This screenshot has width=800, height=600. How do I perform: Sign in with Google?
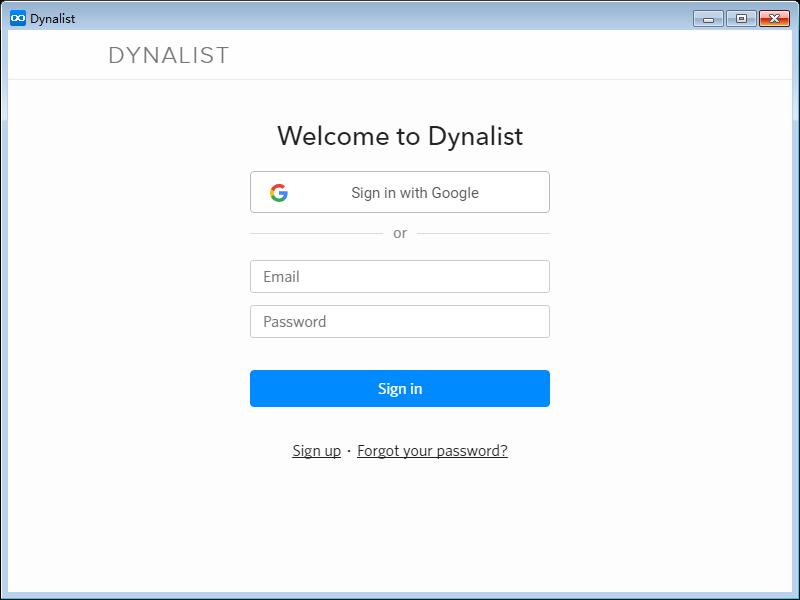tap(400, 192)
